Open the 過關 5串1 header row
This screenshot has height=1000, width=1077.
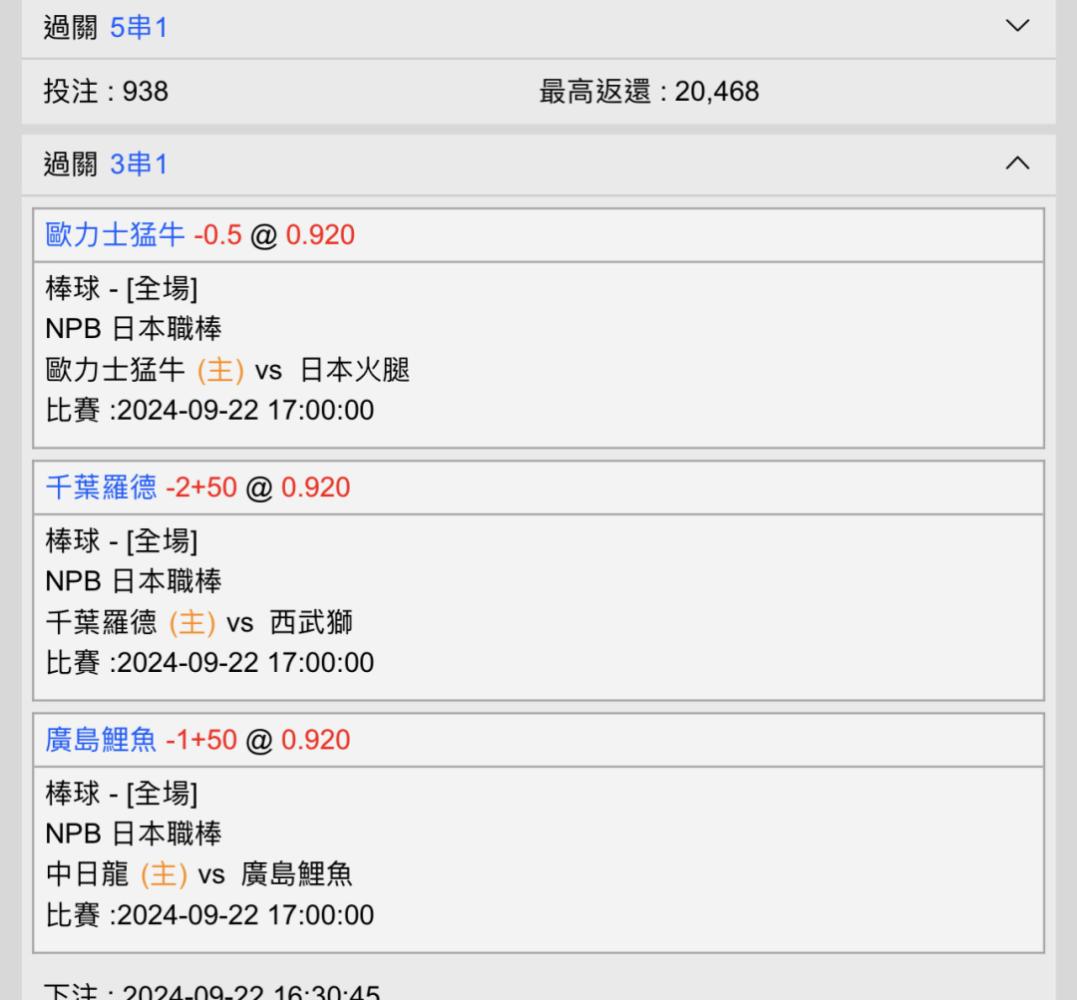coord(538,28)
